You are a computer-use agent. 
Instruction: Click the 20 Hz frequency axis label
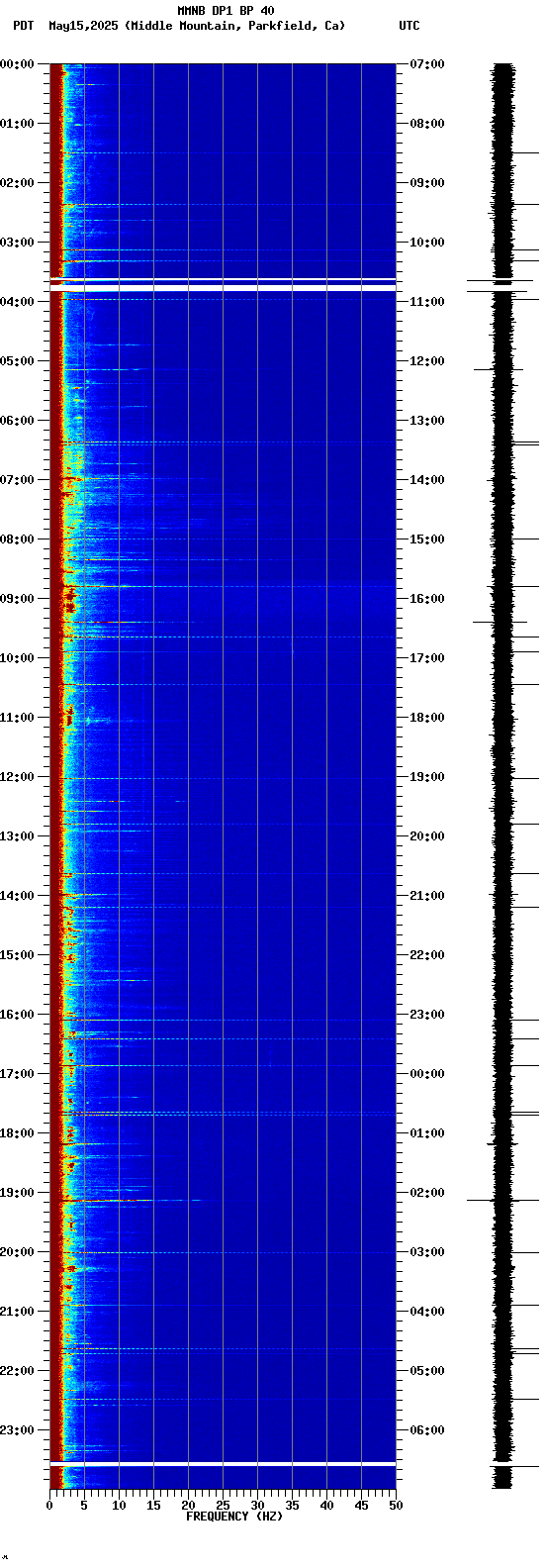188,1506
